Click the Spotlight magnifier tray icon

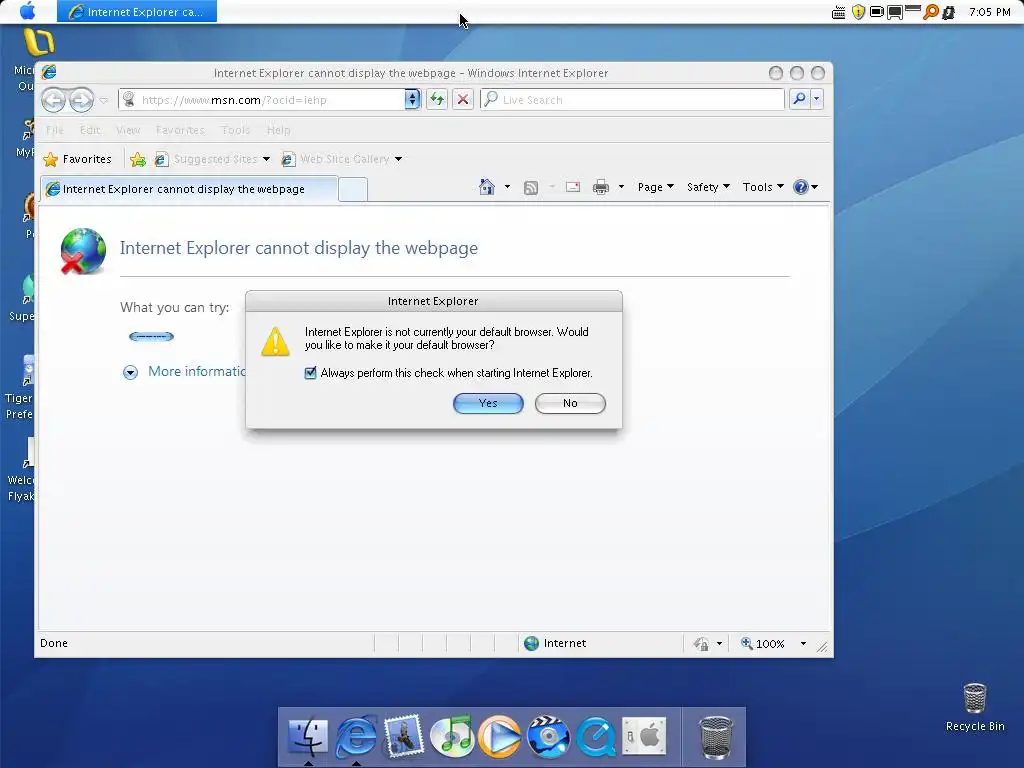click(930, 12)
